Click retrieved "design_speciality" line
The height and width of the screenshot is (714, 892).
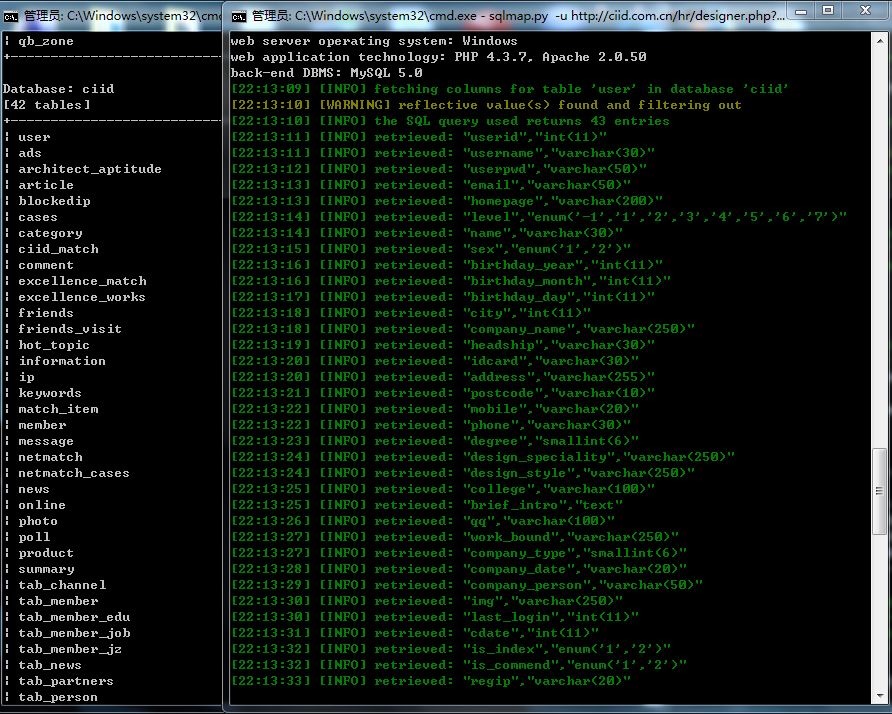coord(482,457)
